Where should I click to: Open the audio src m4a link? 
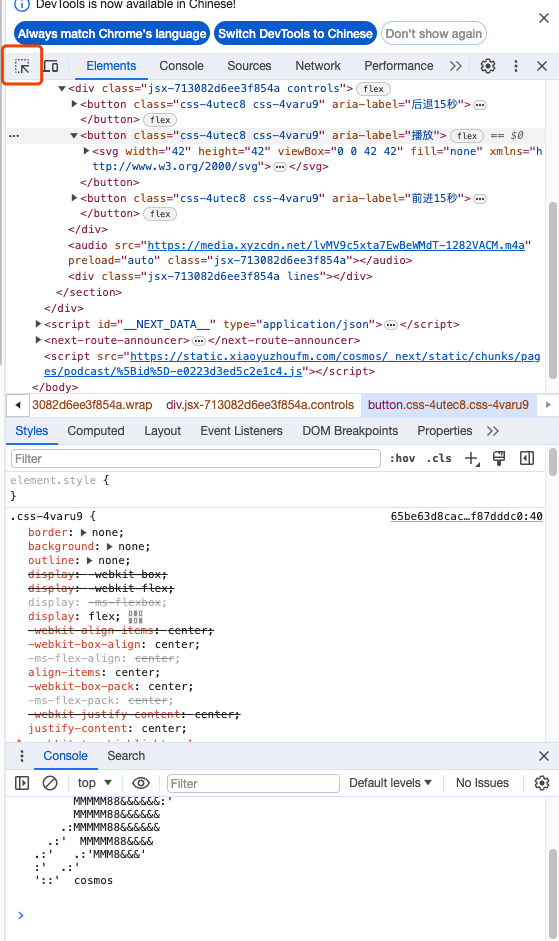336,245
